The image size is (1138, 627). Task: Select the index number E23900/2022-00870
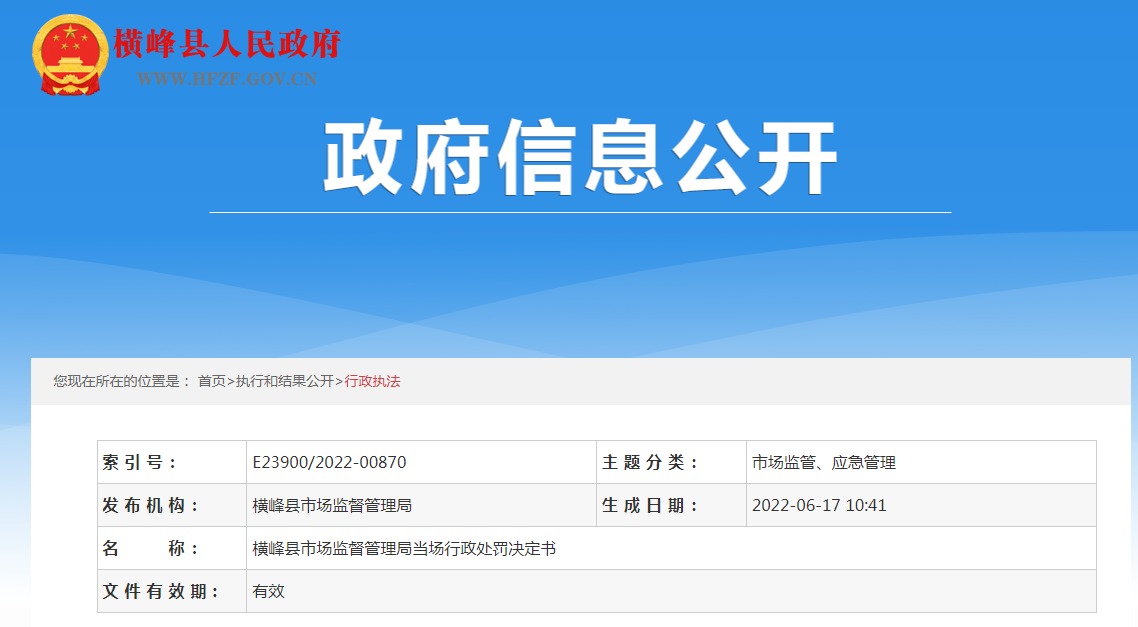(329, 462)
